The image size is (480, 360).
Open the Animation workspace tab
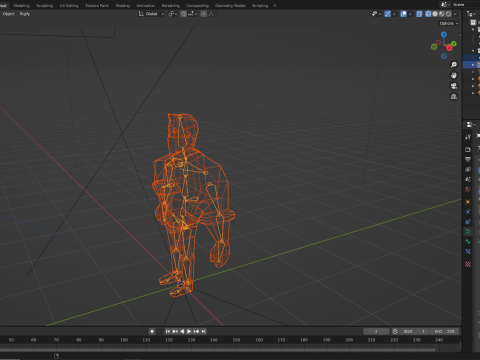pos(146,5)
